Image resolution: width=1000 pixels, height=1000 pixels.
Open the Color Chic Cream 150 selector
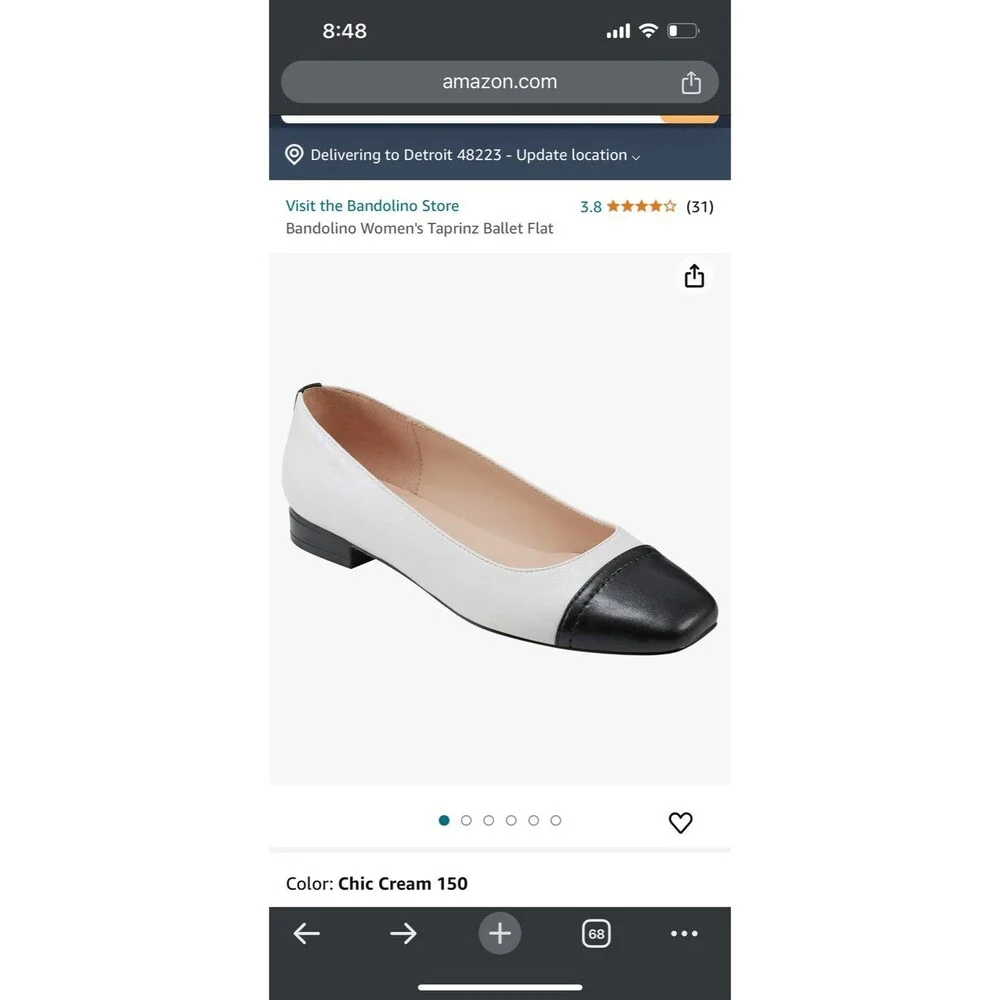376,883
